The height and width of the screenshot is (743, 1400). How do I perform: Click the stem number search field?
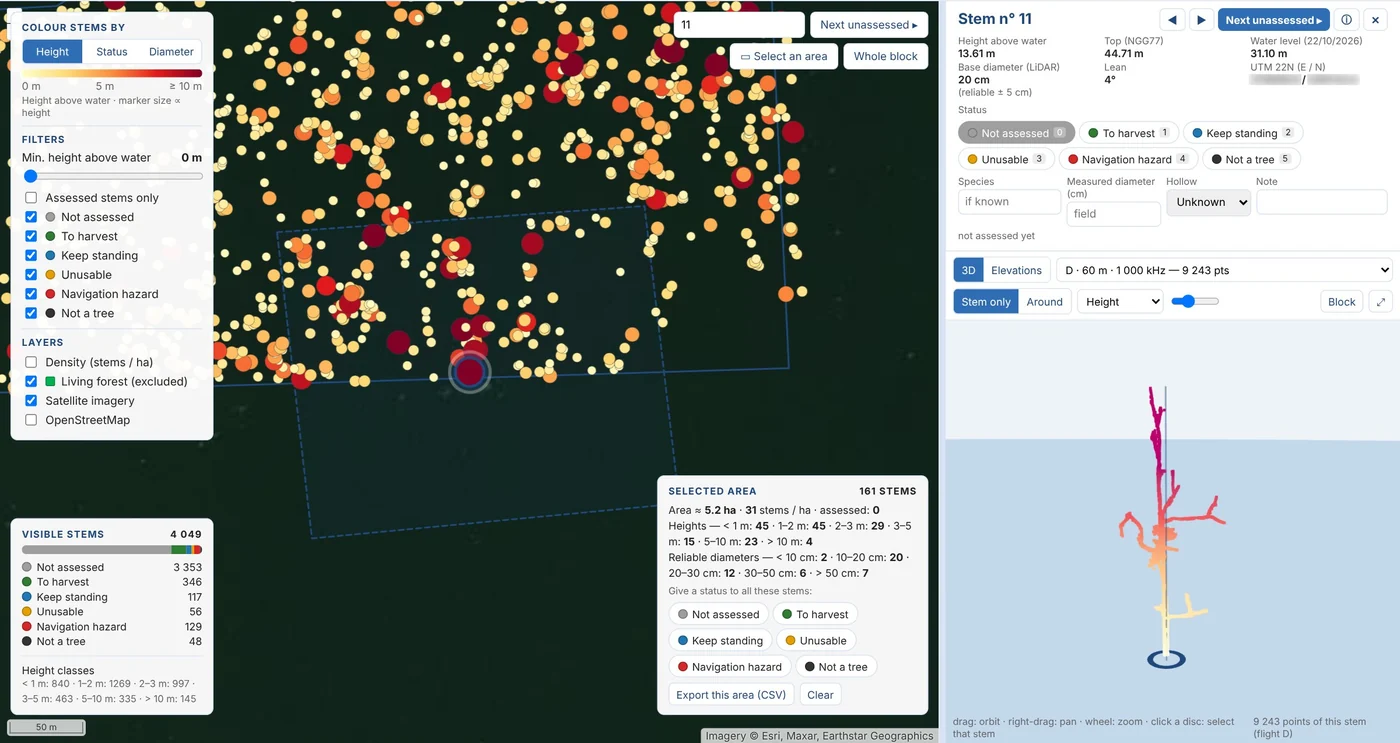[x=739, y=25]
